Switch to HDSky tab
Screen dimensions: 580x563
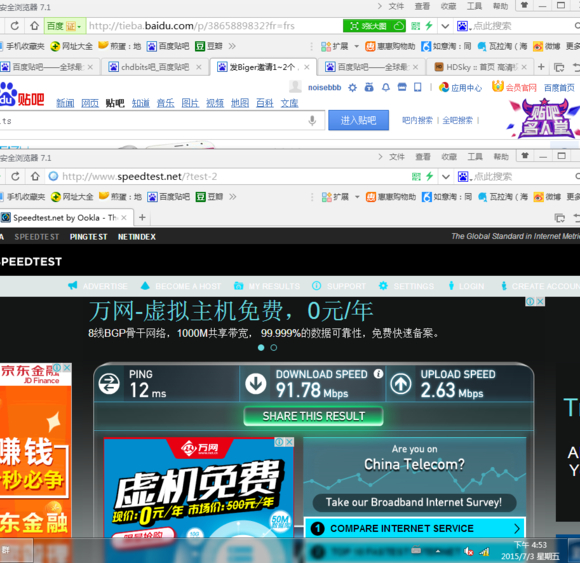pyautogui.click(x=481, y=67)
